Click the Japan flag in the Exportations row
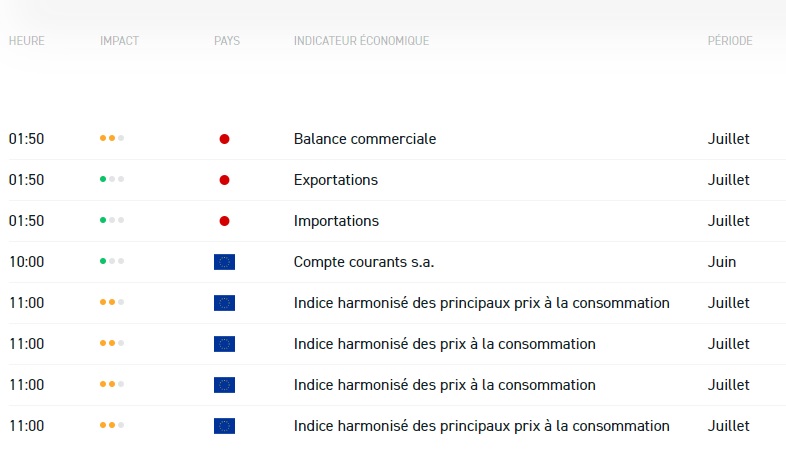The height and width of the screenshot is (457, 786). [x=224, y=180]
